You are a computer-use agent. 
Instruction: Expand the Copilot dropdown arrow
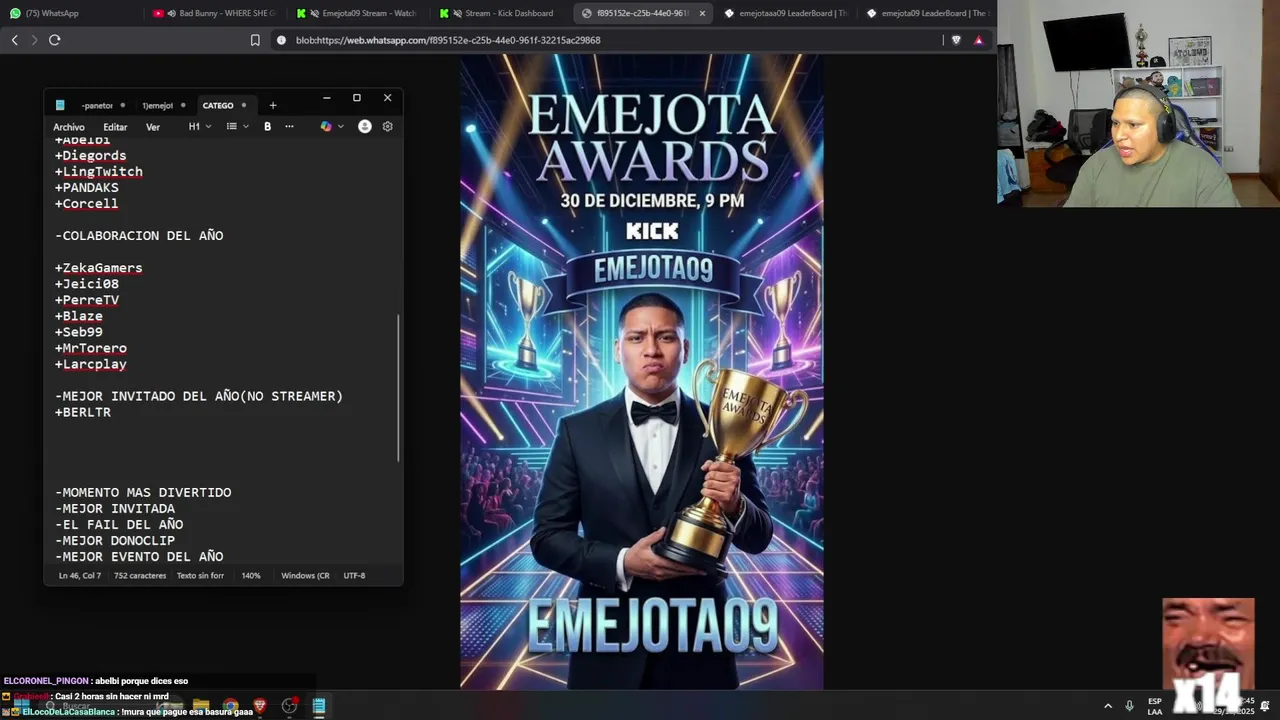pyautogui.click(x=341, y=127)
